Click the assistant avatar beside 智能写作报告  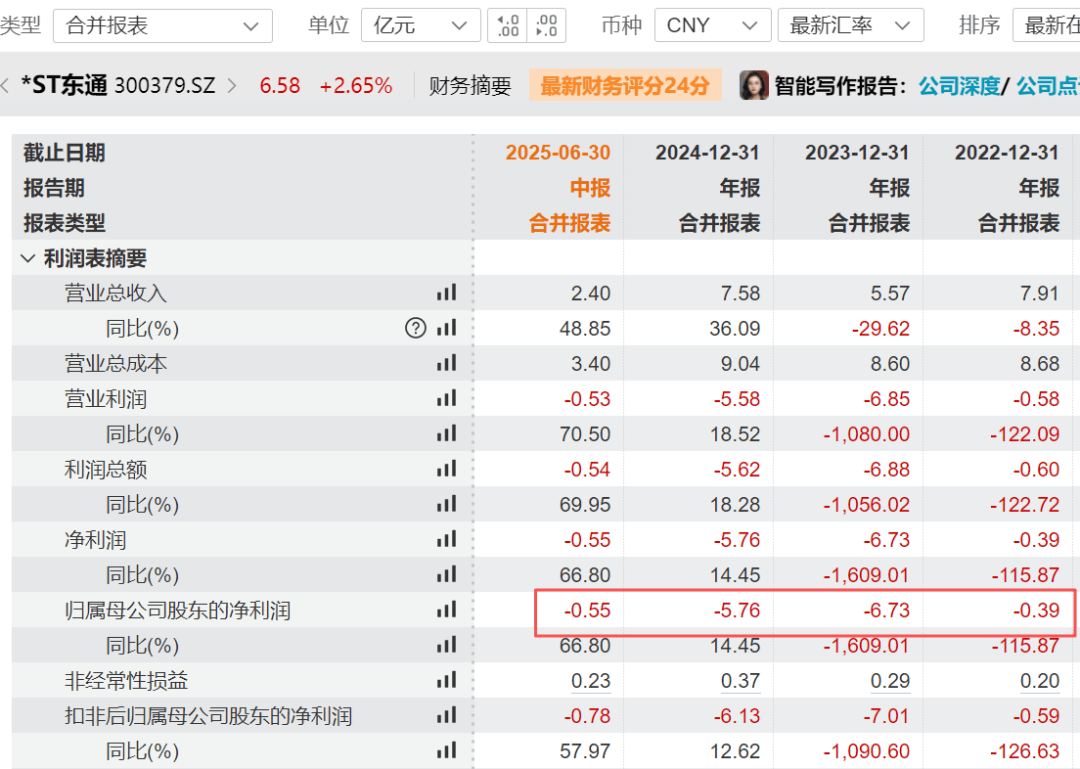point(753,85)
